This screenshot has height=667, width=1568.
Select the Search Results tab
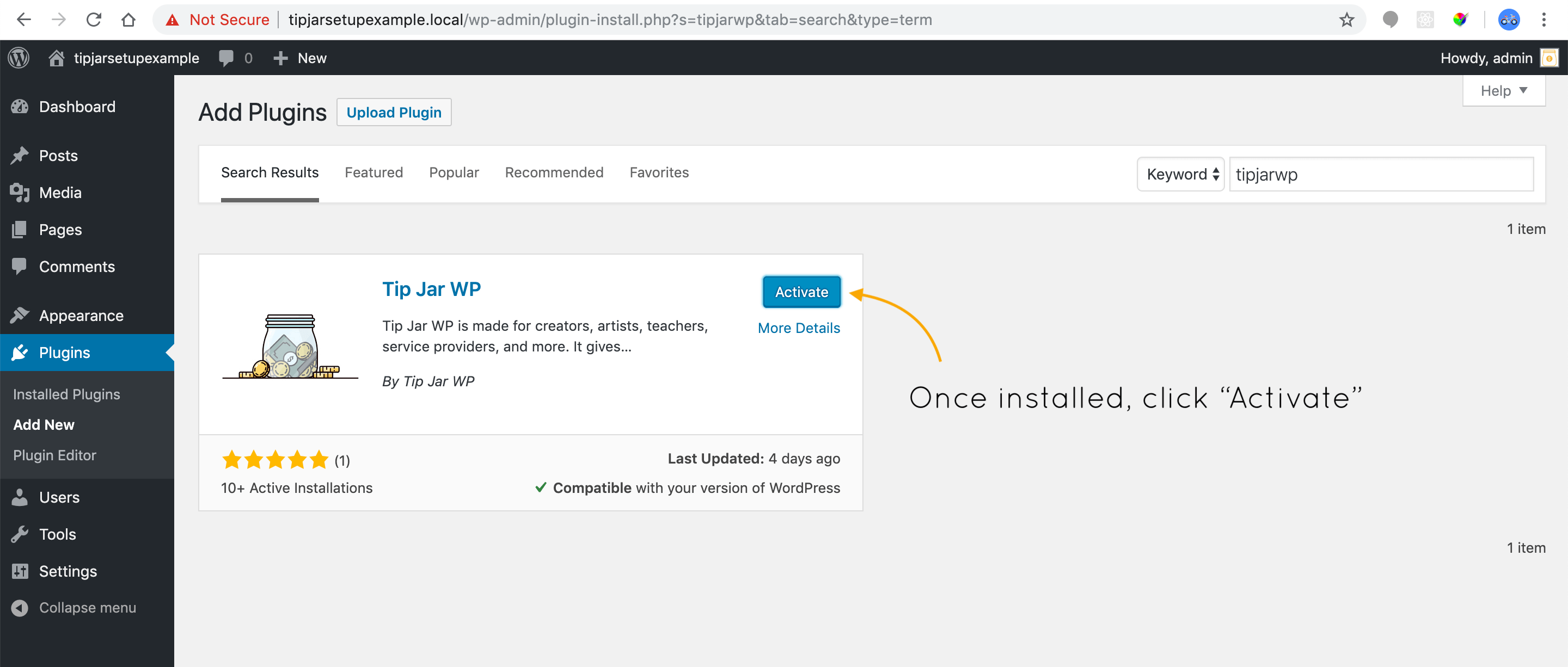coord(269,172)
